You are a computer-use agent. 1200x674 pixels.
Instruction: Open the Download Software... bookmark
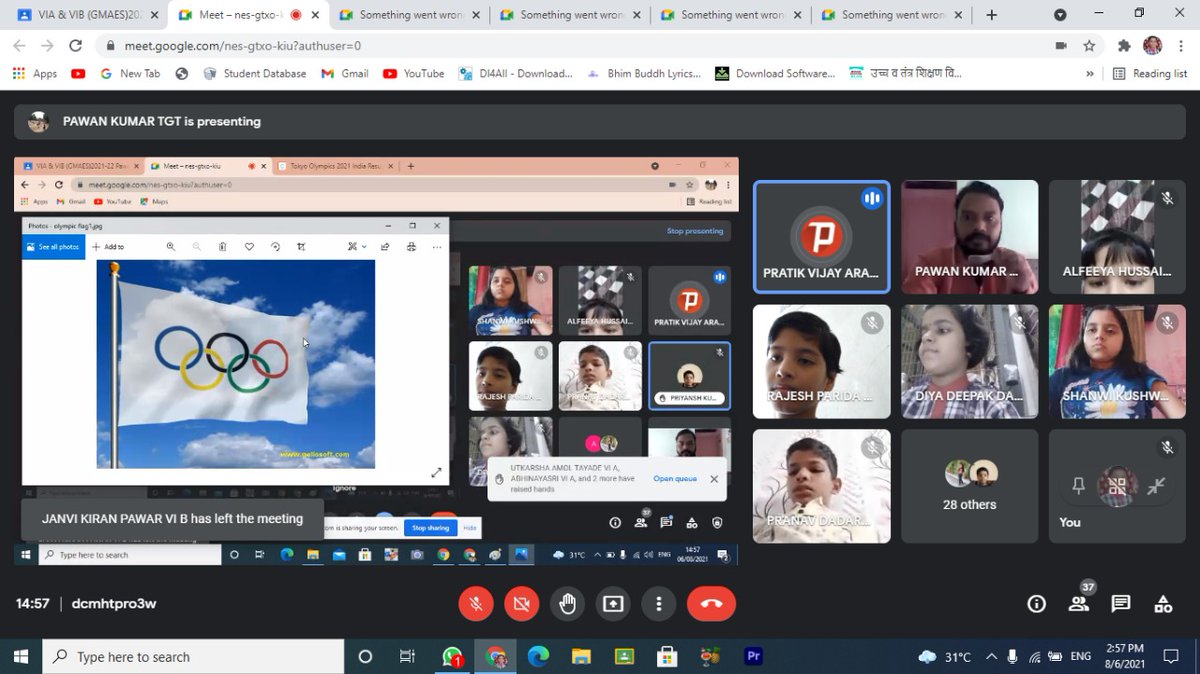pos(775,73)
